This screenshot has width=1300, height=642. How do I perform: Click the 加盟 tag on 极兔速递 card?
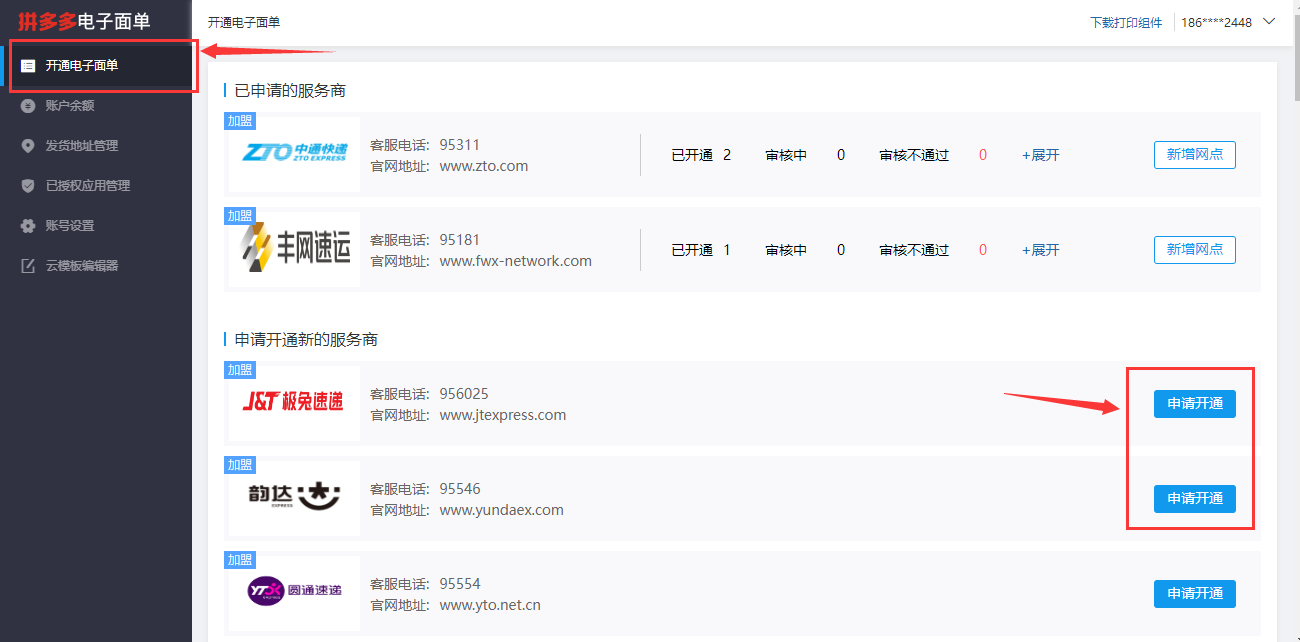240,370
